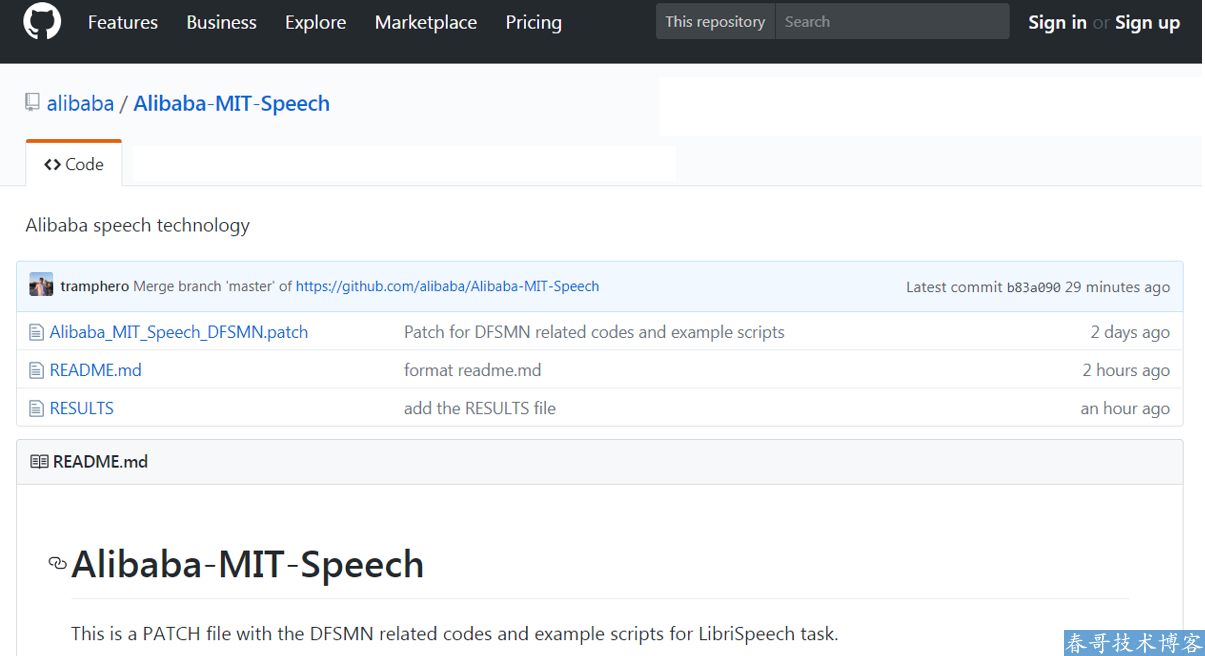Open commit hash b83a090
The image size is (1205, 656).
click(x=1033, y=287)
